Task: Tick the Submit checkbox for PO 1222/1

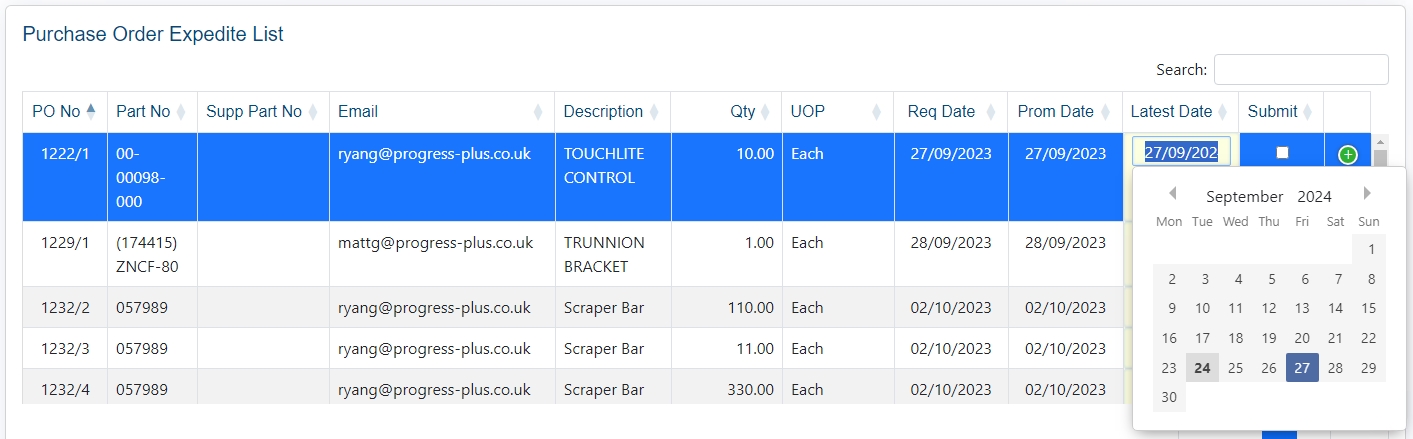Action: (x=1282, y=153)
